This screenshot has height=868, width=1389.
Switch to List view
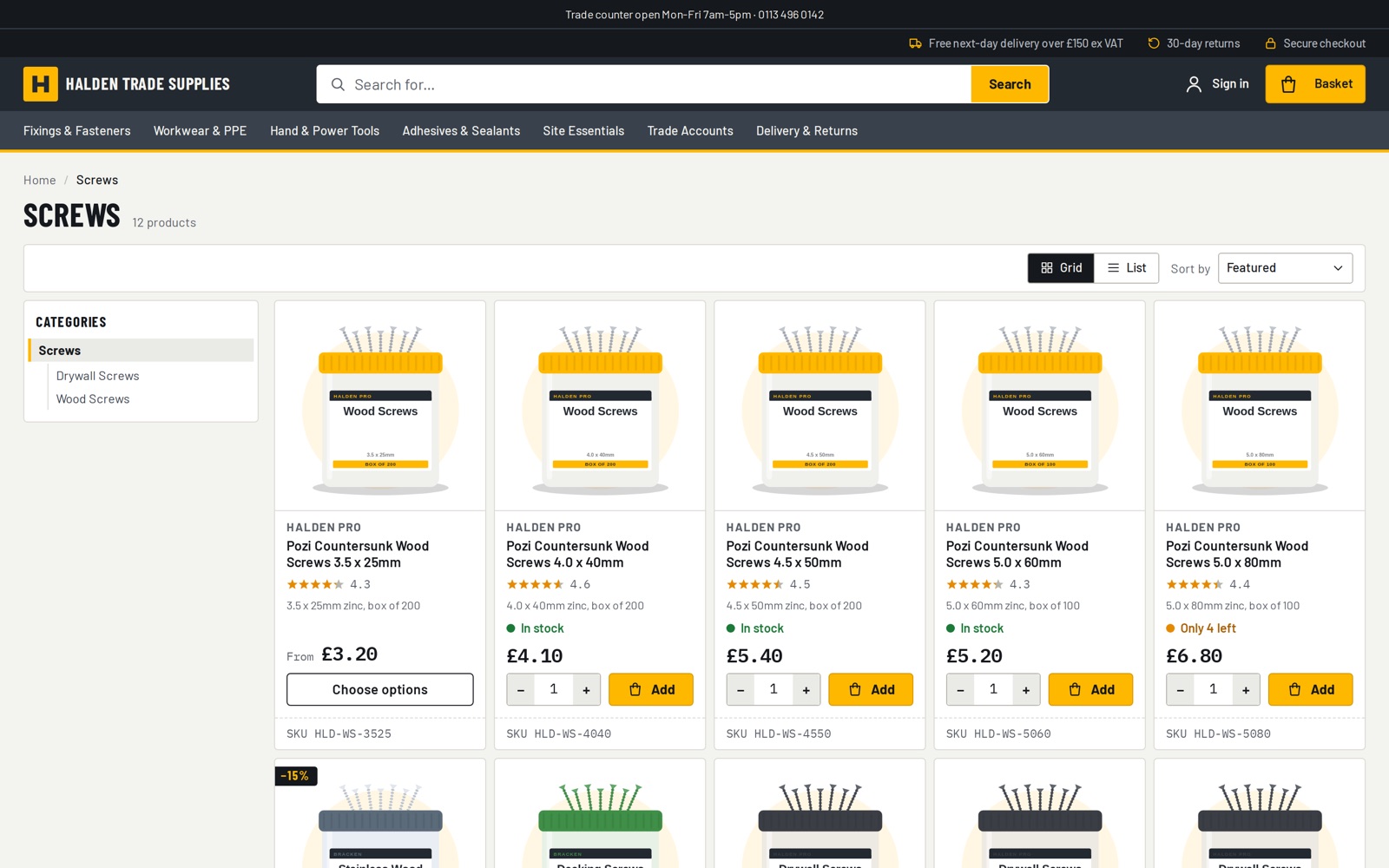(x=1127, y=268)
